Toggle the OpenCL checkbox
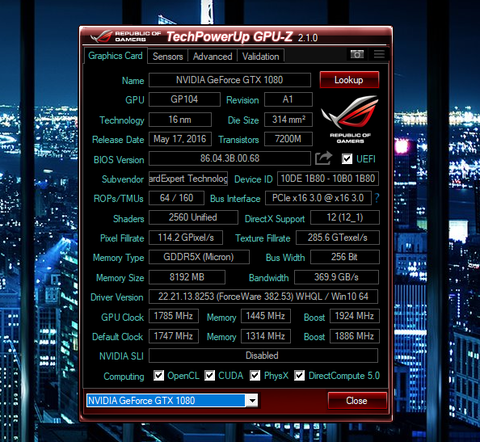480x442 pixels. pos(159,376)
